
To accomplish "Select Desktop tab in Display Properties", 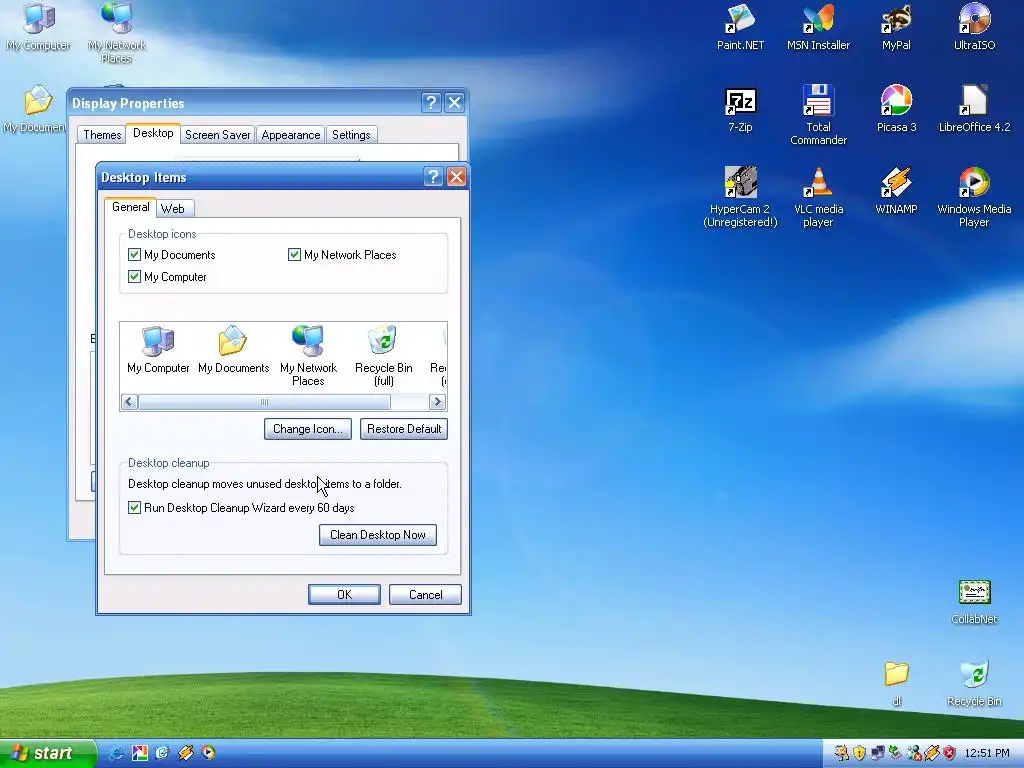I will click(153, 133).
